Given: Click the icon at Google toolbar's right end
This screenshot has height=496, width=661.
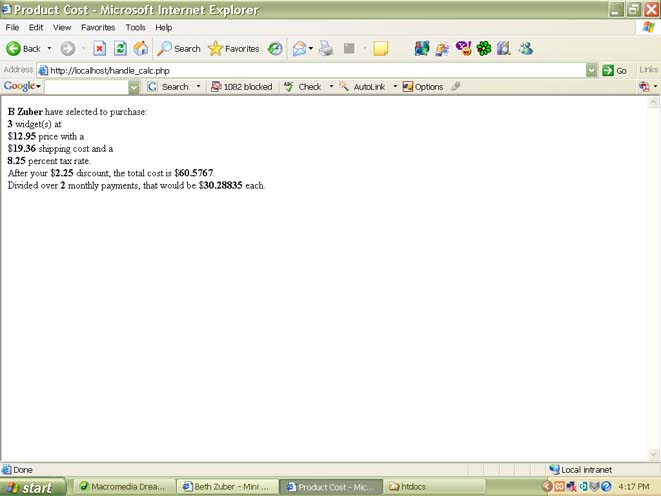Looking at the screenshot, I should pyautogui.click(x=644, y=87).
